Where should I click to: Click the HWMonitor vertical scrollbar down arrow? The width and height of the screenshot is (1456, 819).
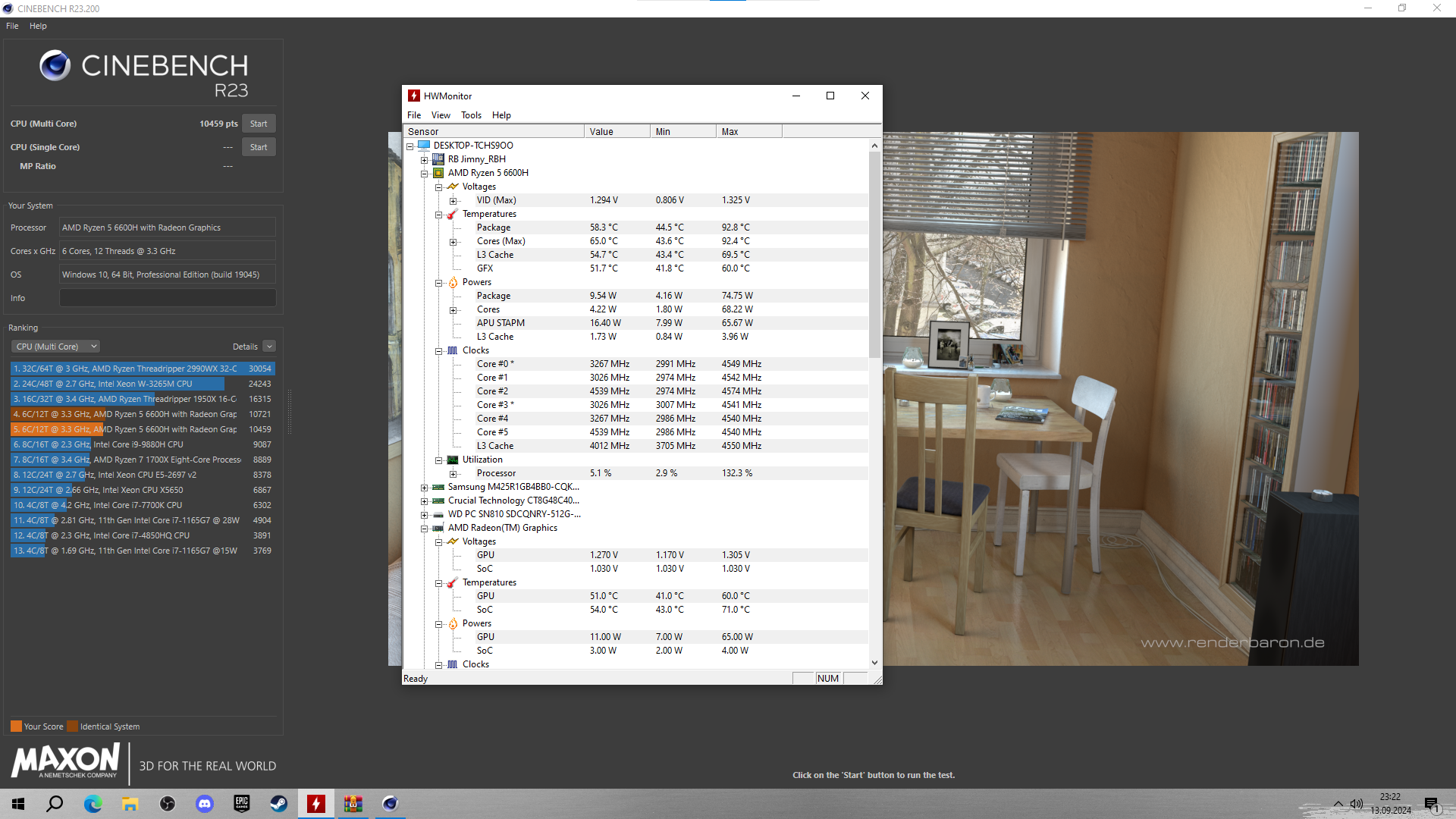pyautogui.click(x=874, y=662)
